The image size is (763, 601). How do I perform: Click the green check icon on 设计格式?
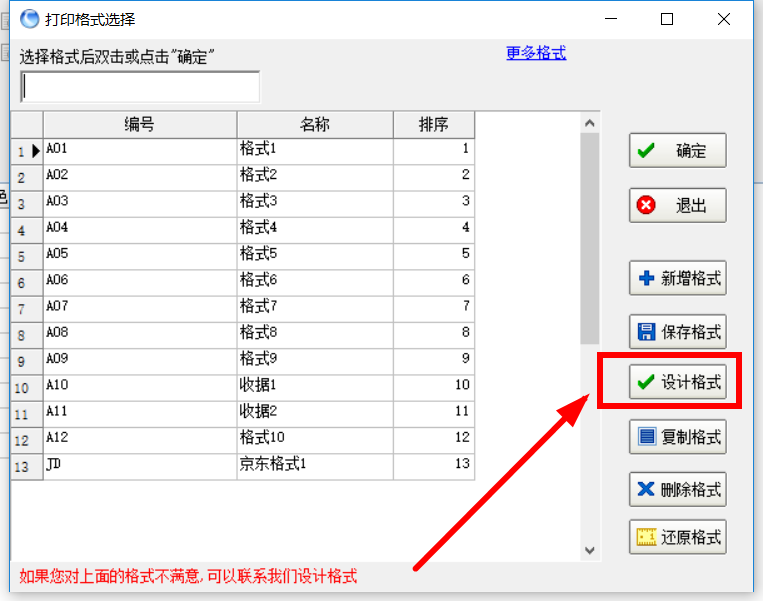646,382
